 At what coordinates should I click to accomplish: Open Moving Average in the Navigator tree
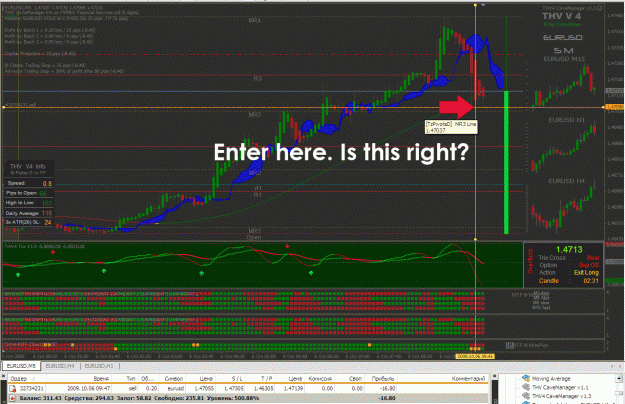pos(551,379)
